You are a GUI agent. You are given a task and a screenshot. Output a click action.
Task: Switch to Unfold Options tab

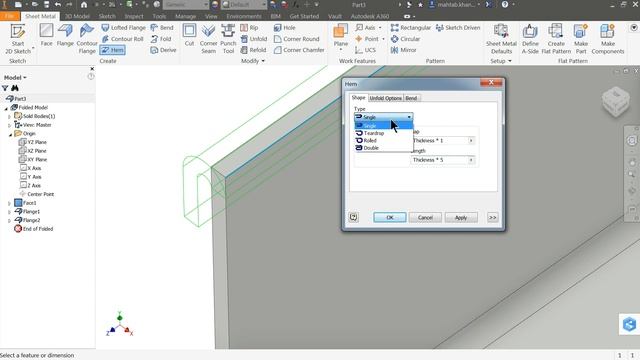click(x=385, y=98)
